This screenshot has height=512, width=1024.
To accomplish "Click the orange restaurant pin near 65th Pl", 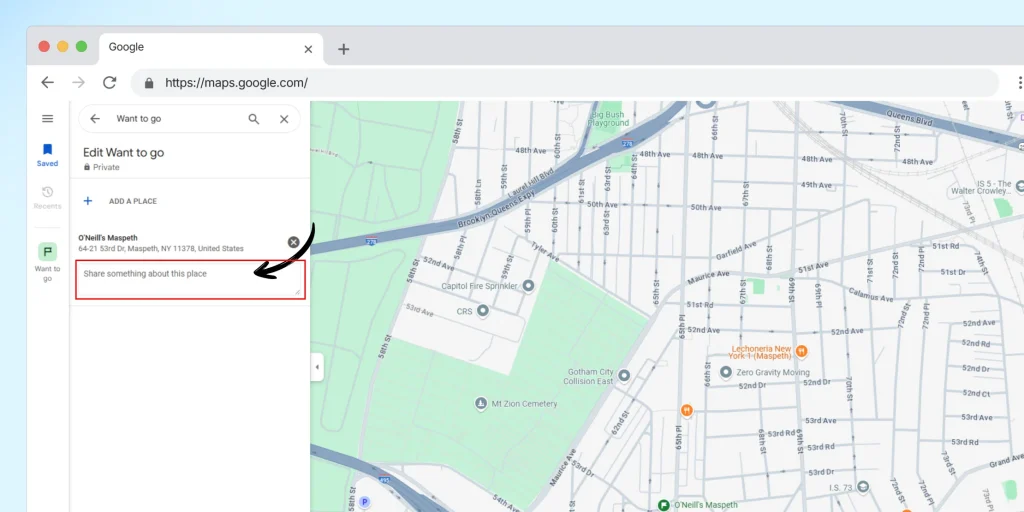I will [686, 410].
